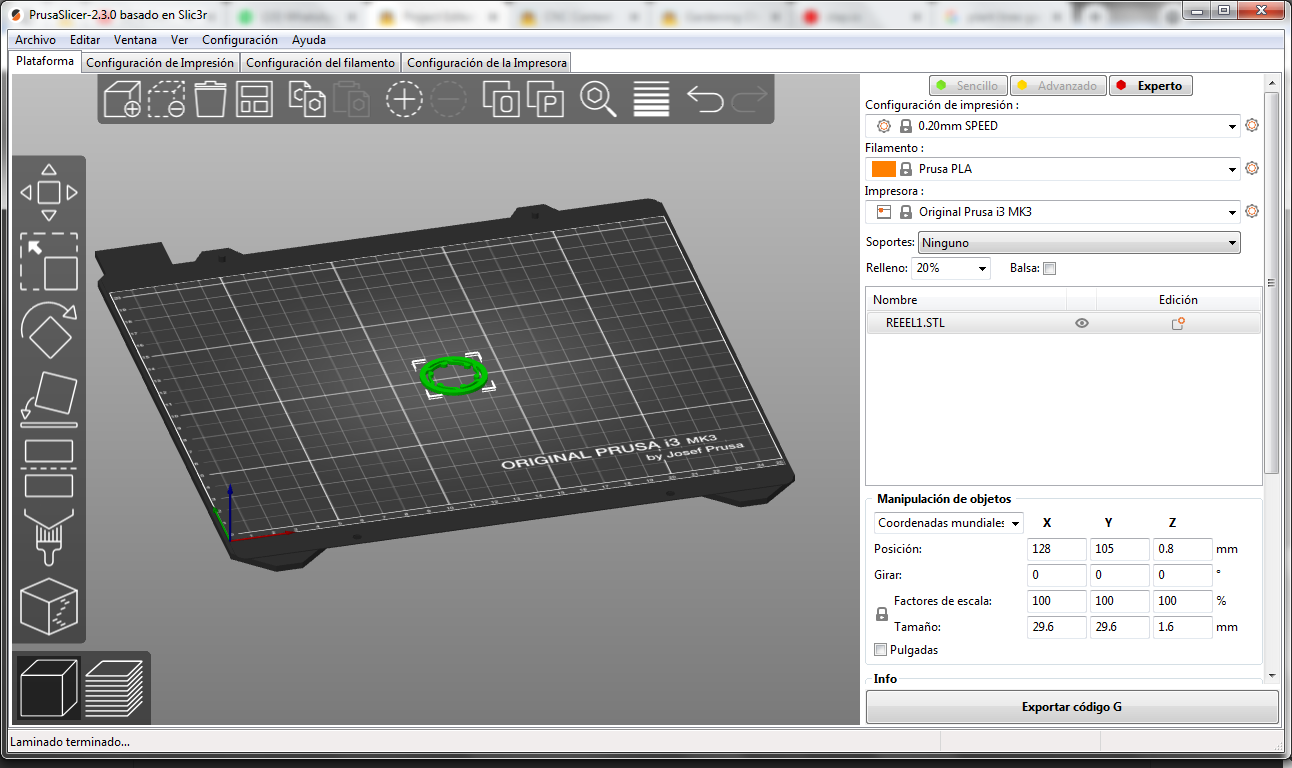Open the Ventana menu
This screenshot has width=1292, height=768.
click(135, 40)
